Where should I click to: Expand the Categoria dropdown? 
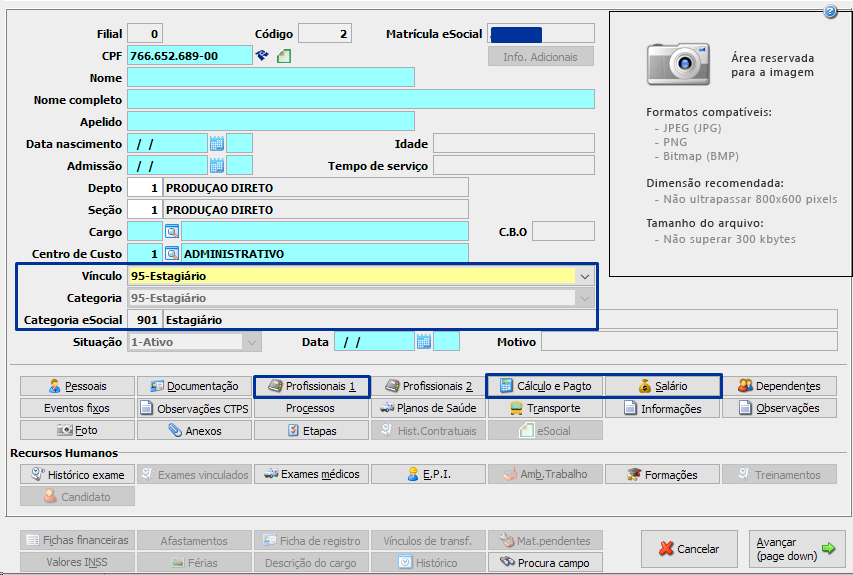[x=585, y=298]
